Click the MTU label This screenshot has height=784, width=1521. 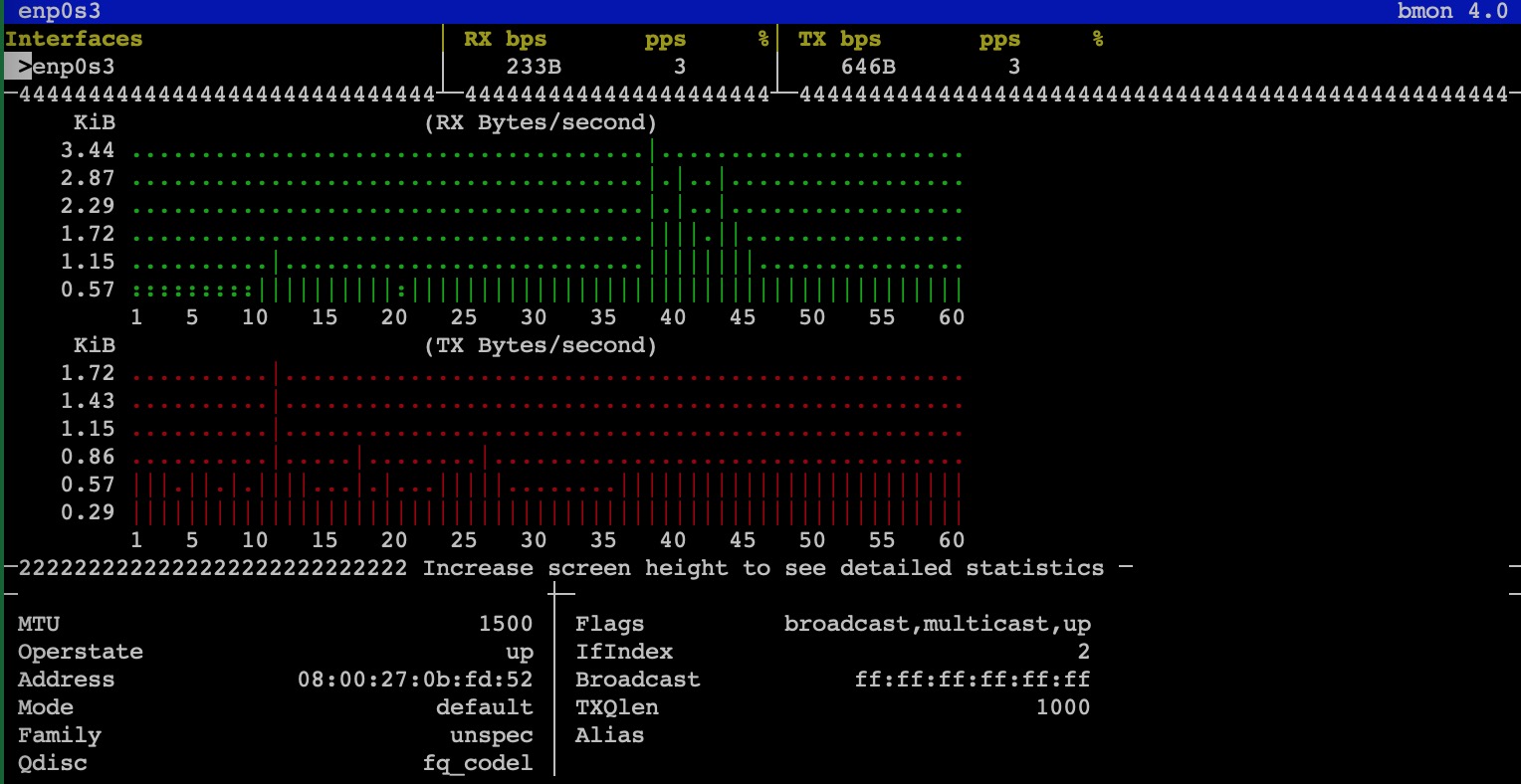pos(39,624)
